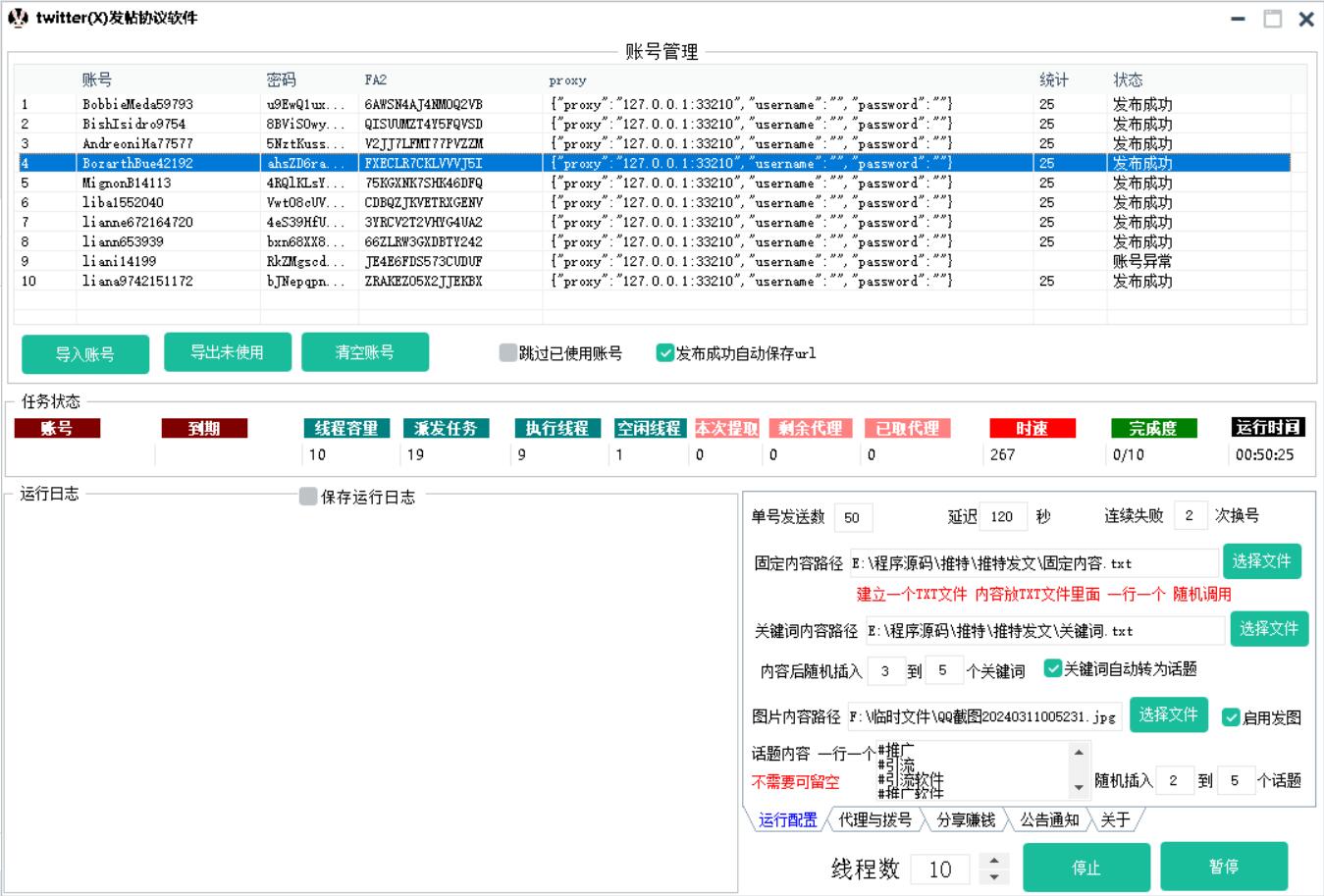The height and width of the screenshot is (896, 1324).
Task: Click the panda app icon in title bar
Action: tap(18, 18)
